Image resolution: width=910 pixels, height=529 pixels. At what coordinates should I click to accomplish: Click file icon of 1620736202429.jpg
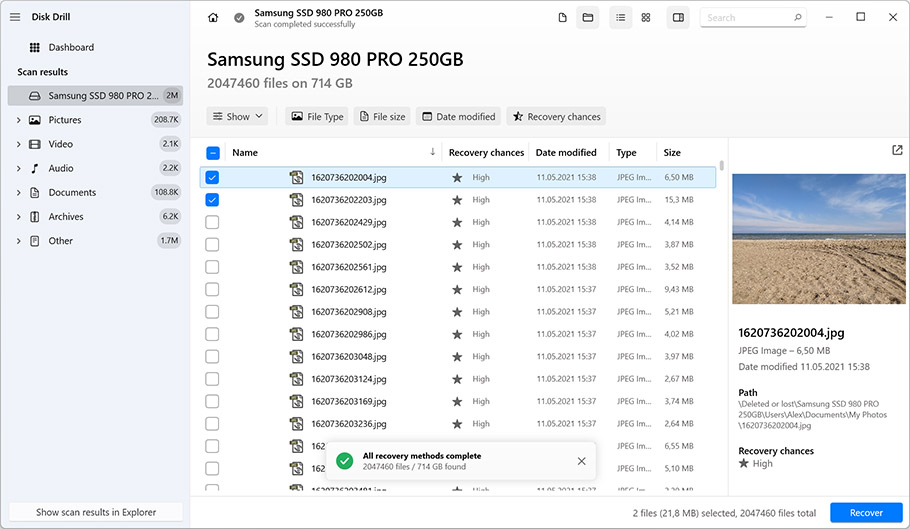coord(297,222)
